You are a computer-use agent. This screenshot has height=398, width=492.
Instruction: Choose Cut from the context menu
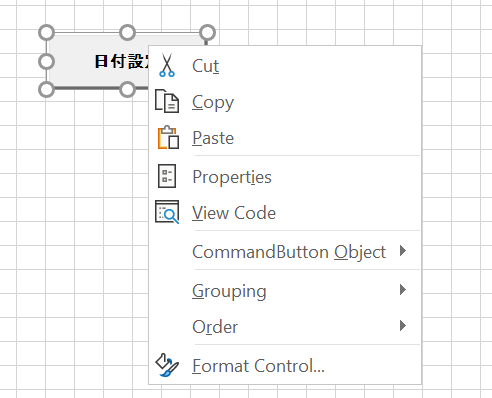(285, 65)
